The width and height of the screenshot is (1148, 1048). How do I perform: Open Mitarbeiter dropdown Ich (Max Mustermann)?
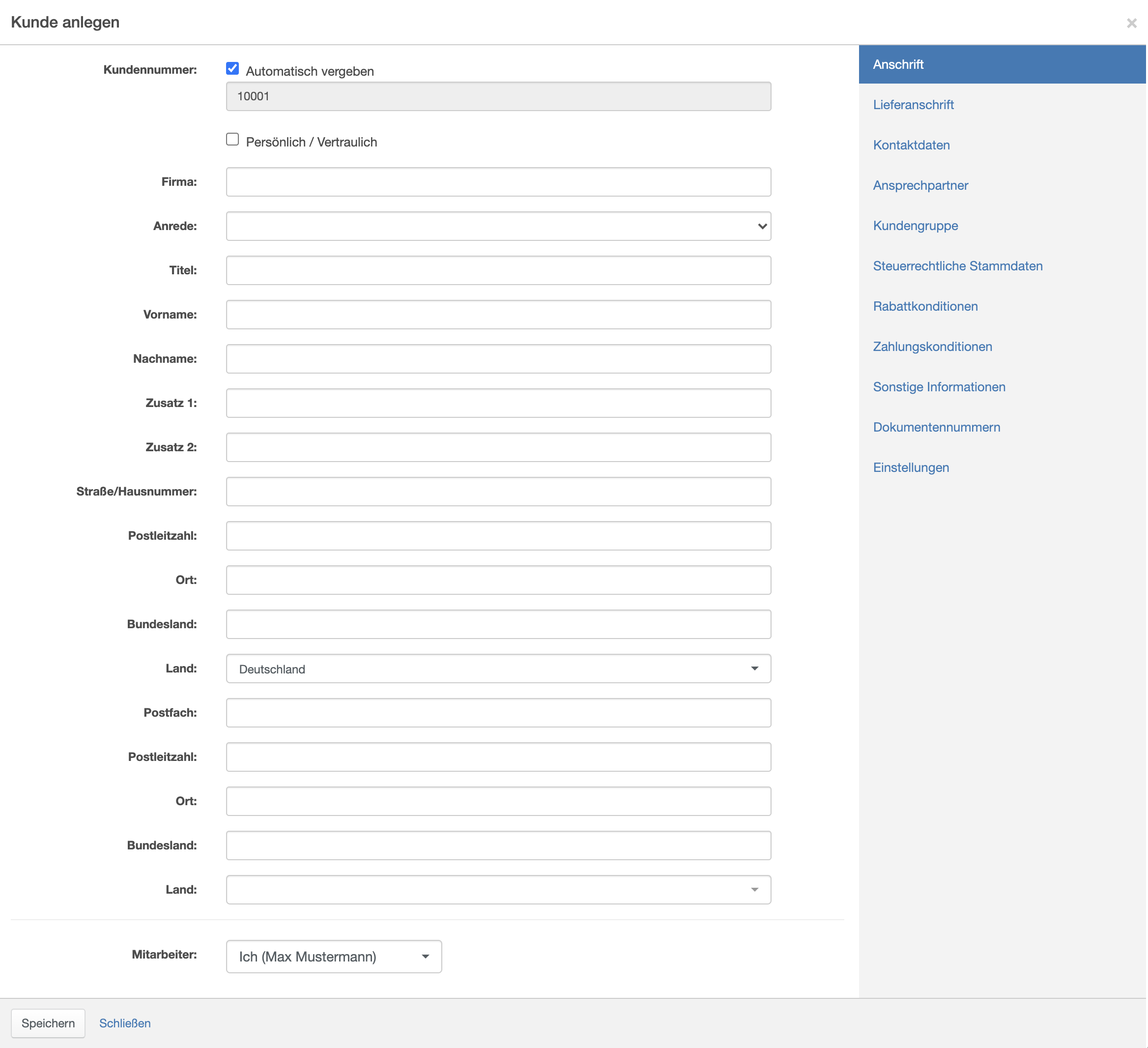(334, 957)
